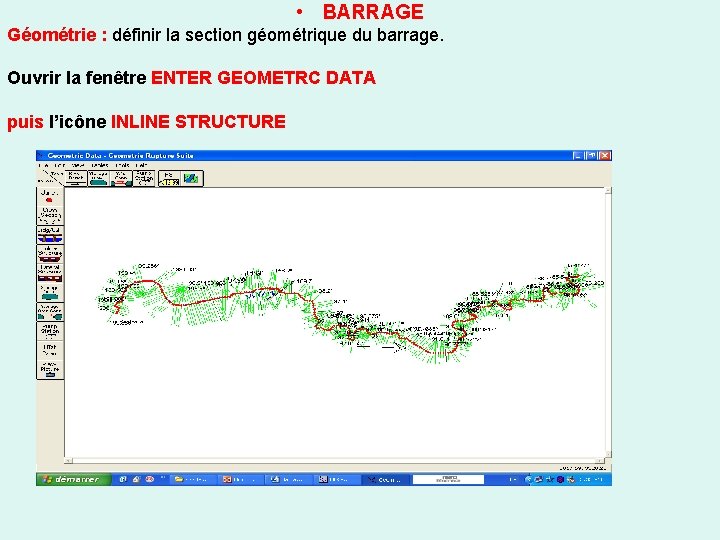
Task: Click the blue-green background picture toolbar icon
Action: click(192, 178)
